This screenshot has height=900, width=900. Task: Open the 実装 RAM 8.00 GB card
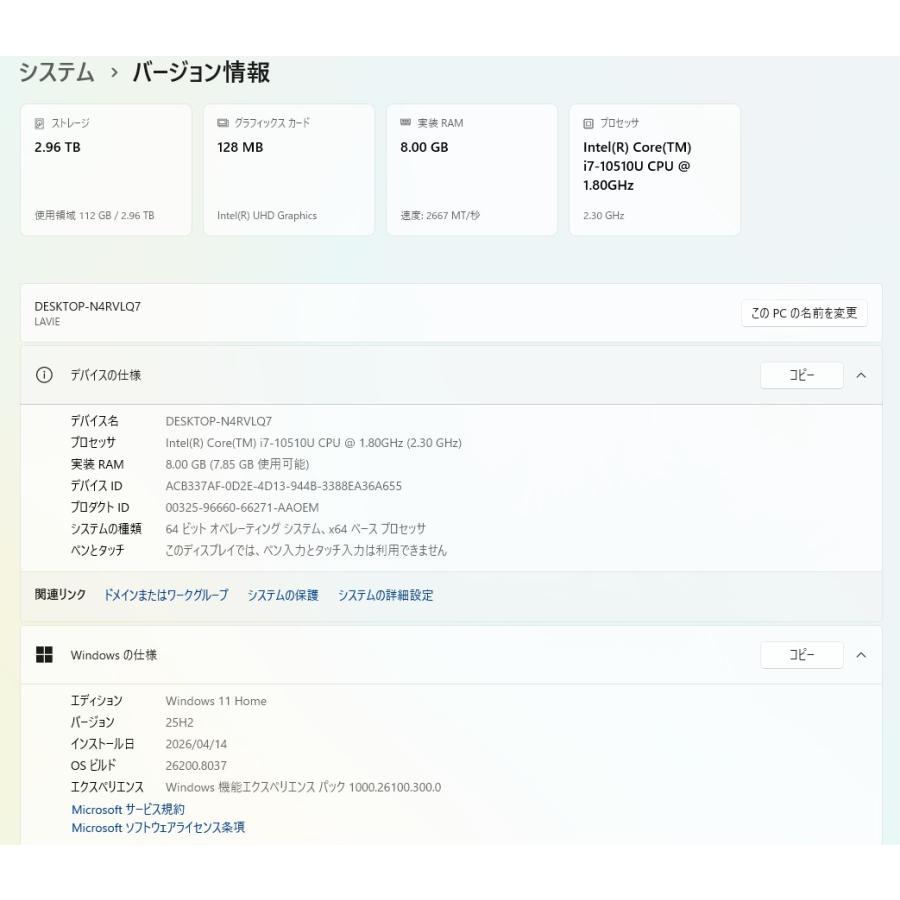[x=472, y=170]
